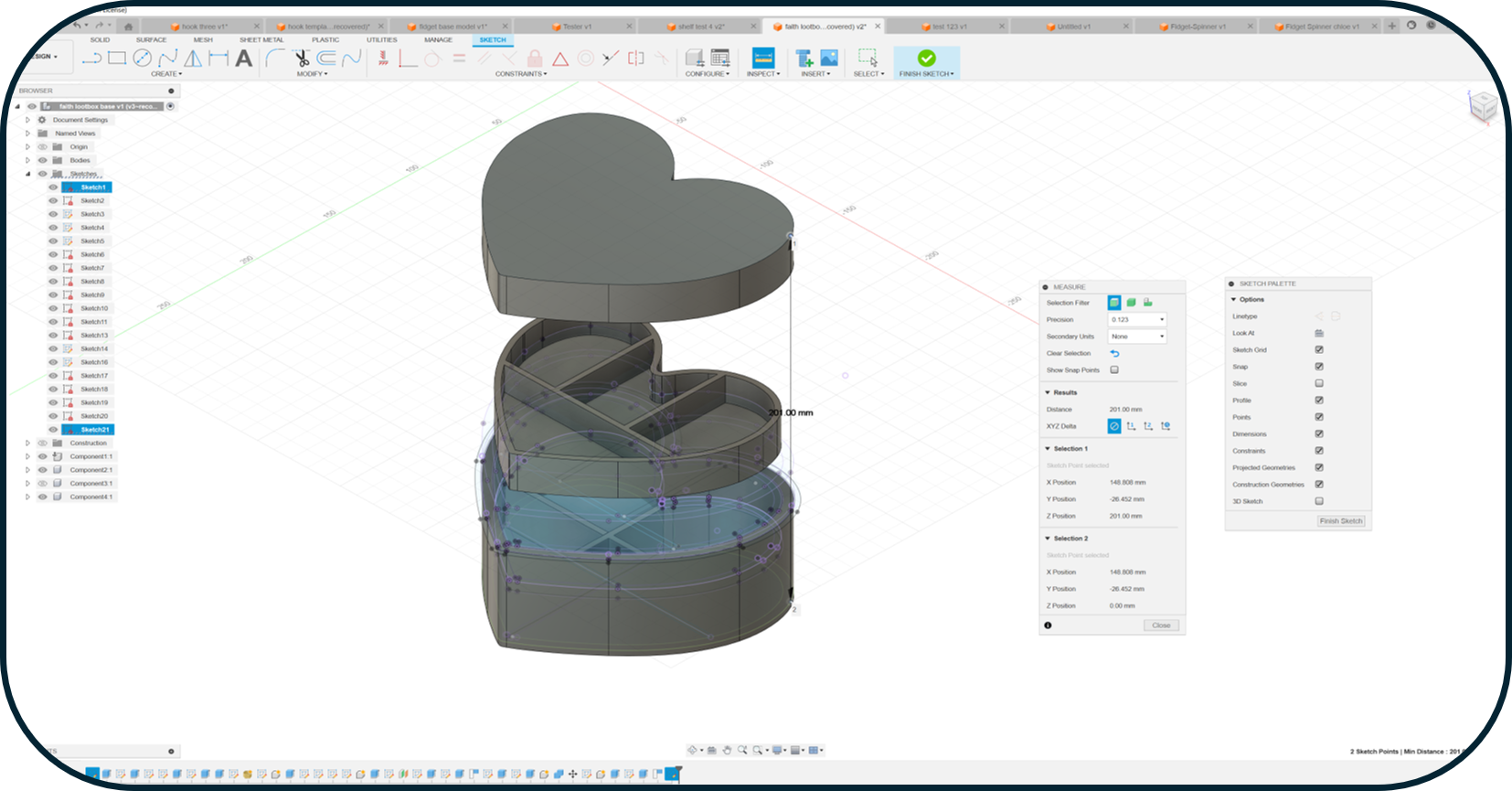Select Component3:1 in the browser
Image resolution: width=1512 pixels, height=791 pixels.
[x=91, y=483]
